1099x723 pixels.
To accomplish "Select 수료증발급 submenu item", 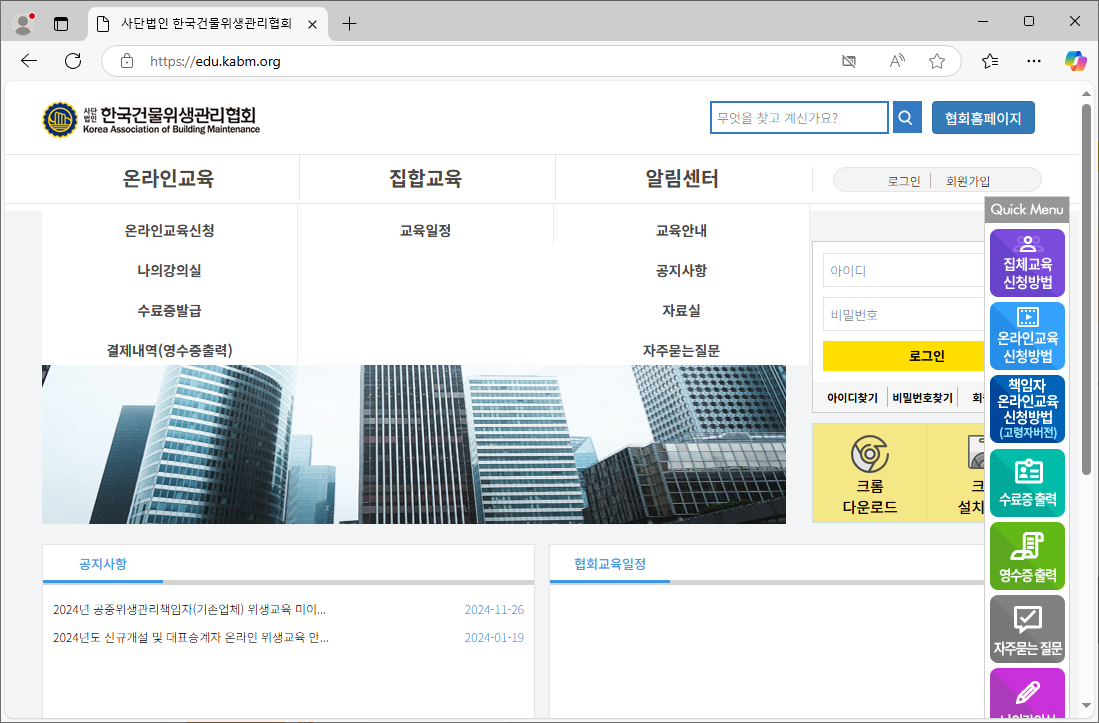I will 169,310.
